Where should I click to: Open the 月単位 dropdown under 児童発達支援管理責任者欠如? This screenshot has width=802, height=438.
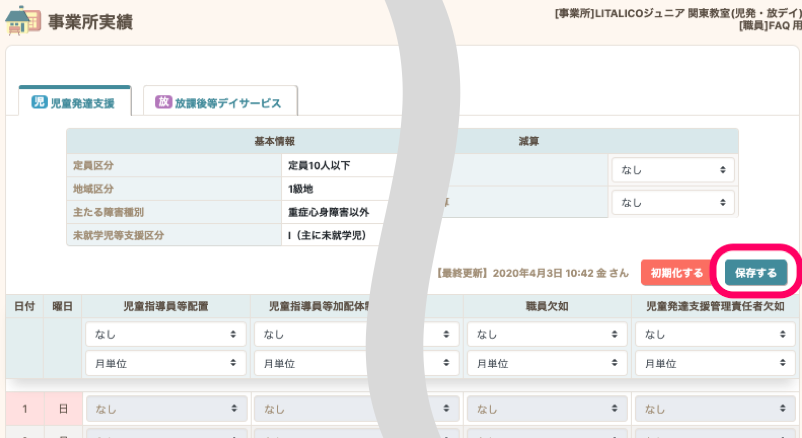pyautogui.click(x=715, y=363)
